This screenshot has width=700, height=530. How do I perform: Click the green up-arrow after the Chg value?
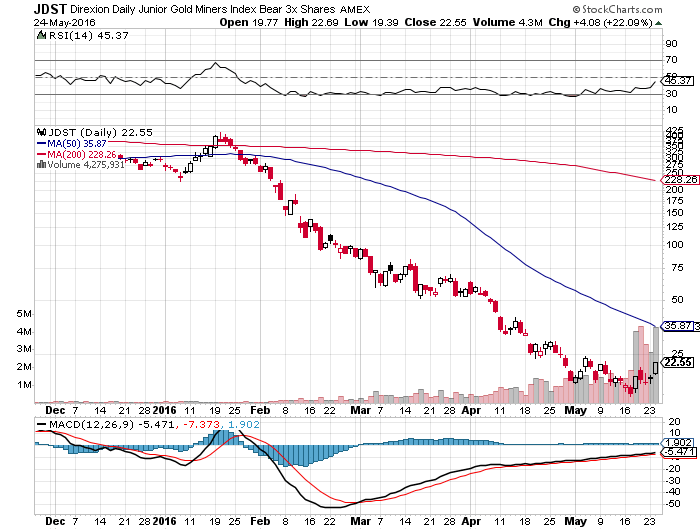658,23
